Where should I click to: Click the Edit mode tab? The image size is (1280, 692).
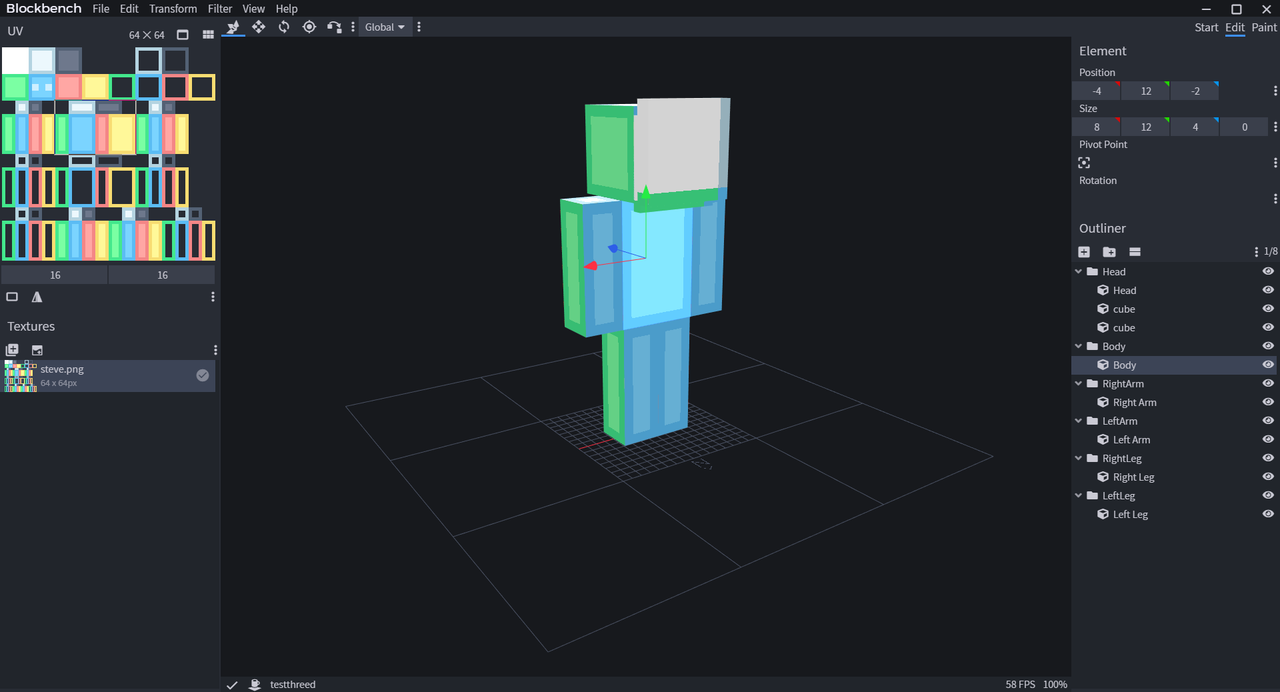(1235, 27)
